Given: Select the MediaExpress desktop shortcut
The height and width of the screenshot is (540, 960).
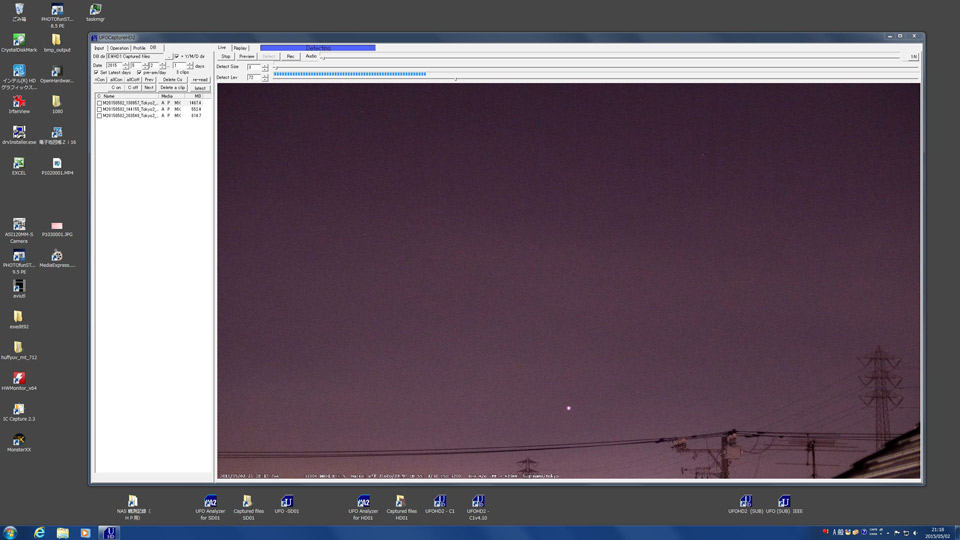Looking at the screenshot, I should coord(57,259).
